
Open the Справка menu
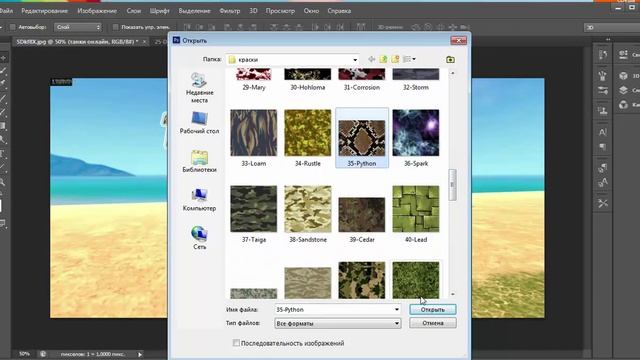point(339,11)
